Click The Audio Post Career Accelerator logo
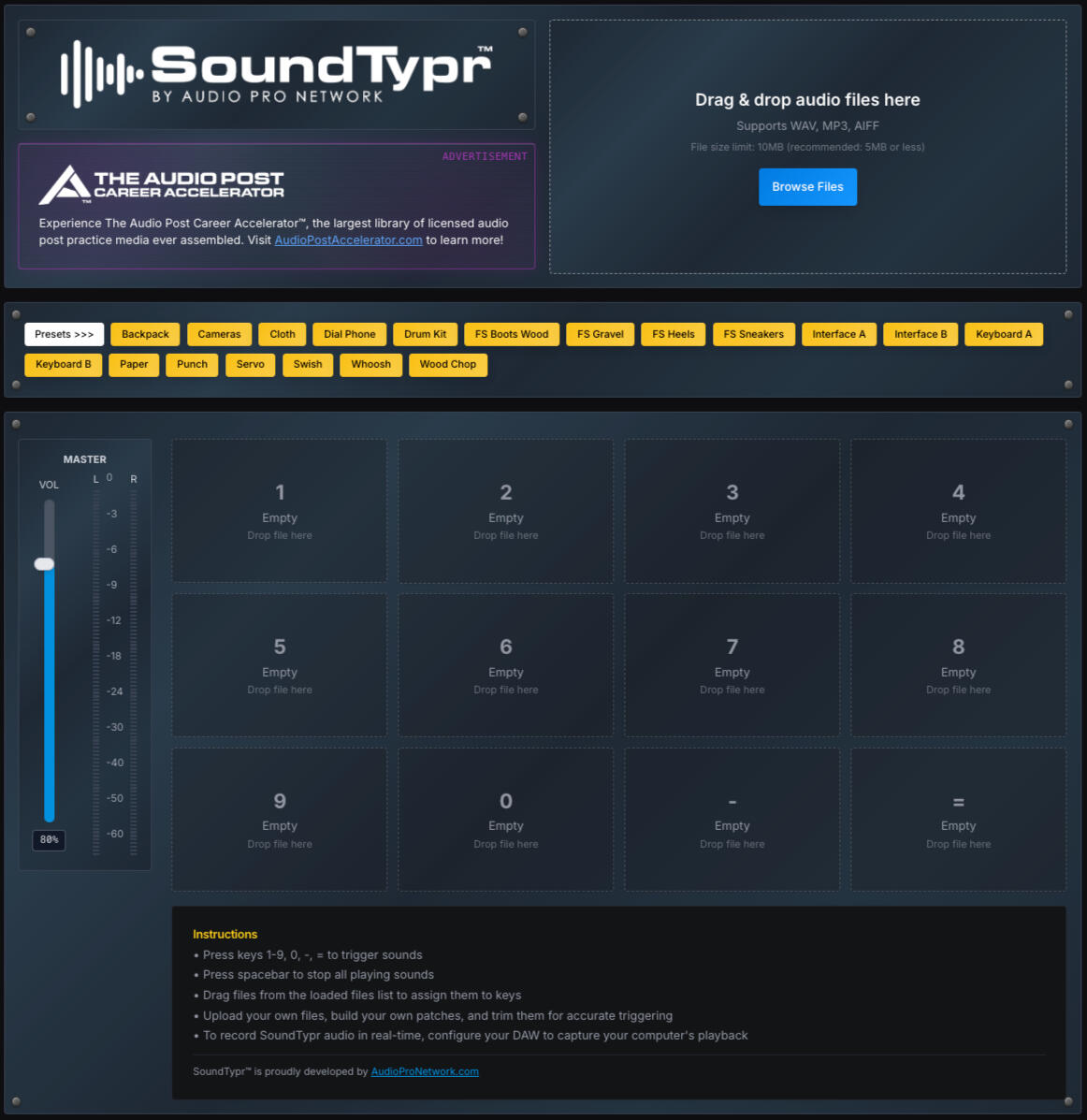This screenshot has height=1120, width=1087. click(161, 184)
